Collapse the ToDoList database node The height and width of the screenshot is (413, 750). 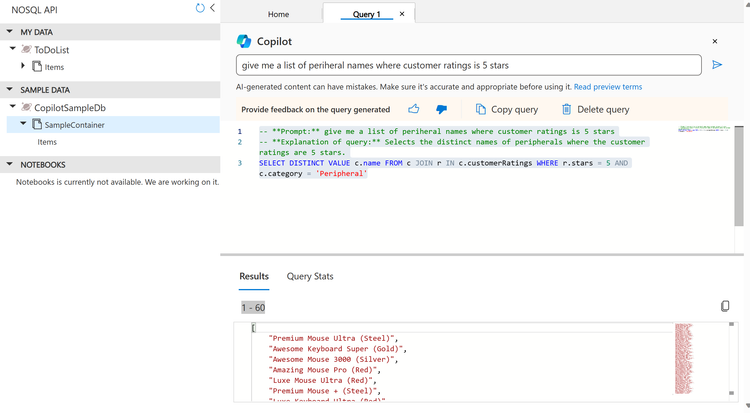pyautogui.click(x=12, y=49)
